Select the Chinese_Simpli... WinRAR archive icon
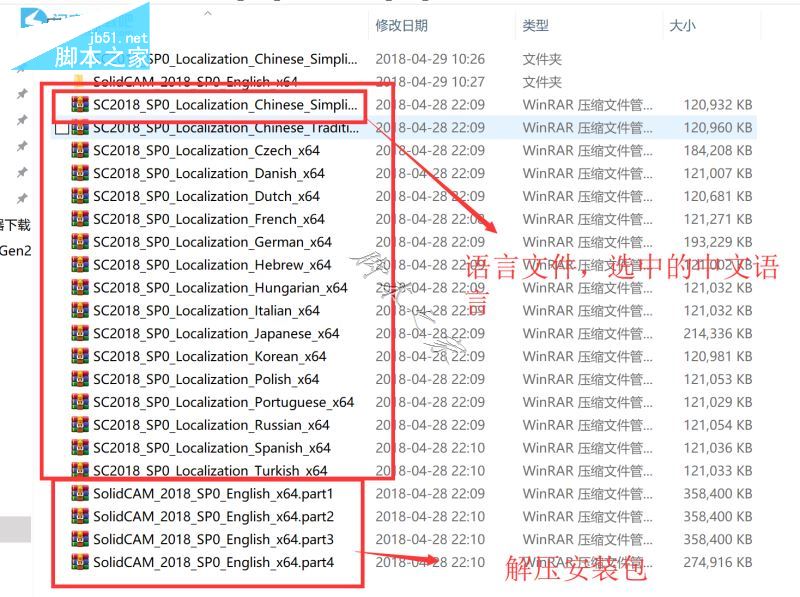800x597 pixels. (x=80, y=105)
